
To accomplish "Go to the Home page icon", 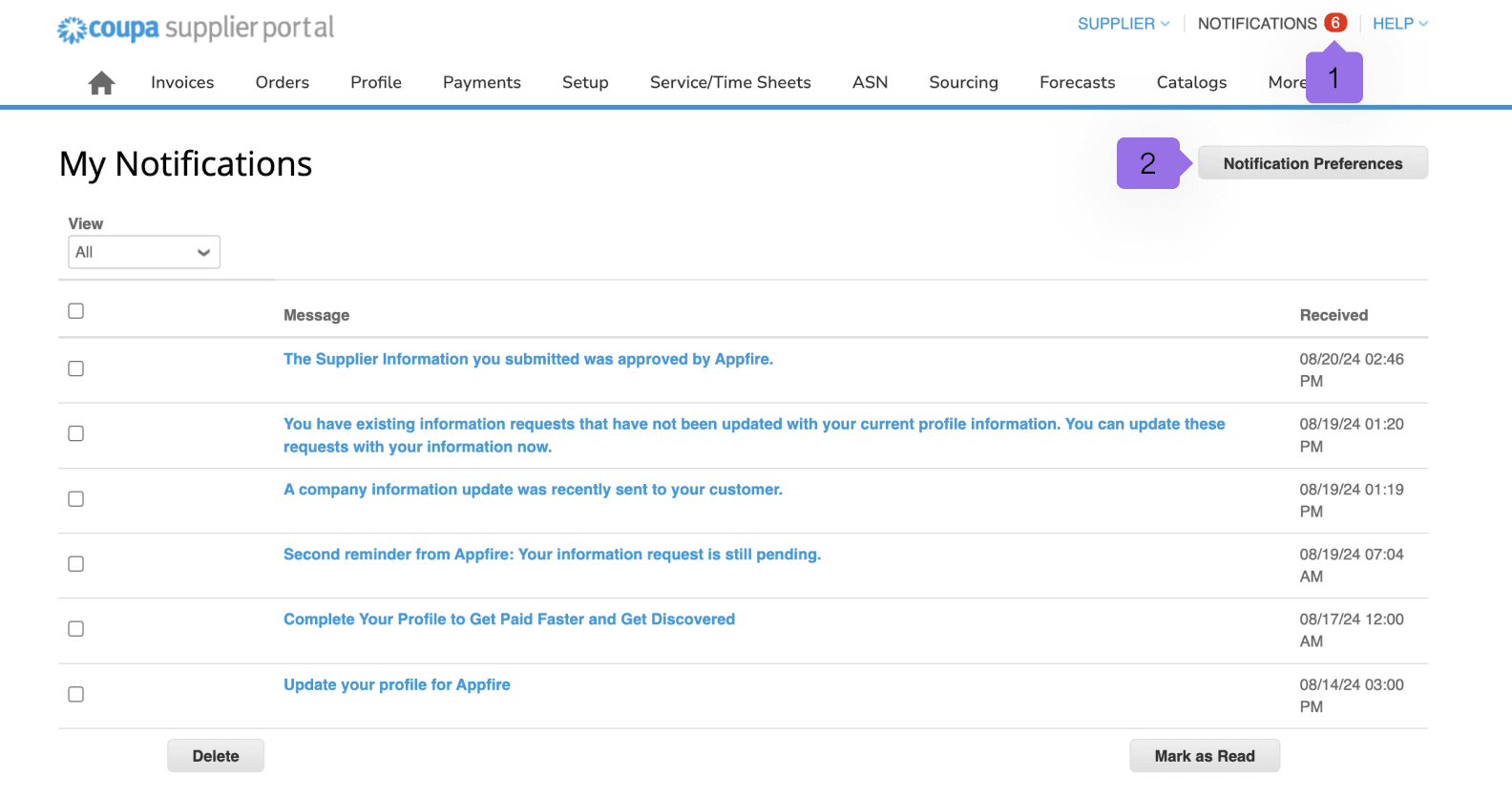I will [101, 83].
